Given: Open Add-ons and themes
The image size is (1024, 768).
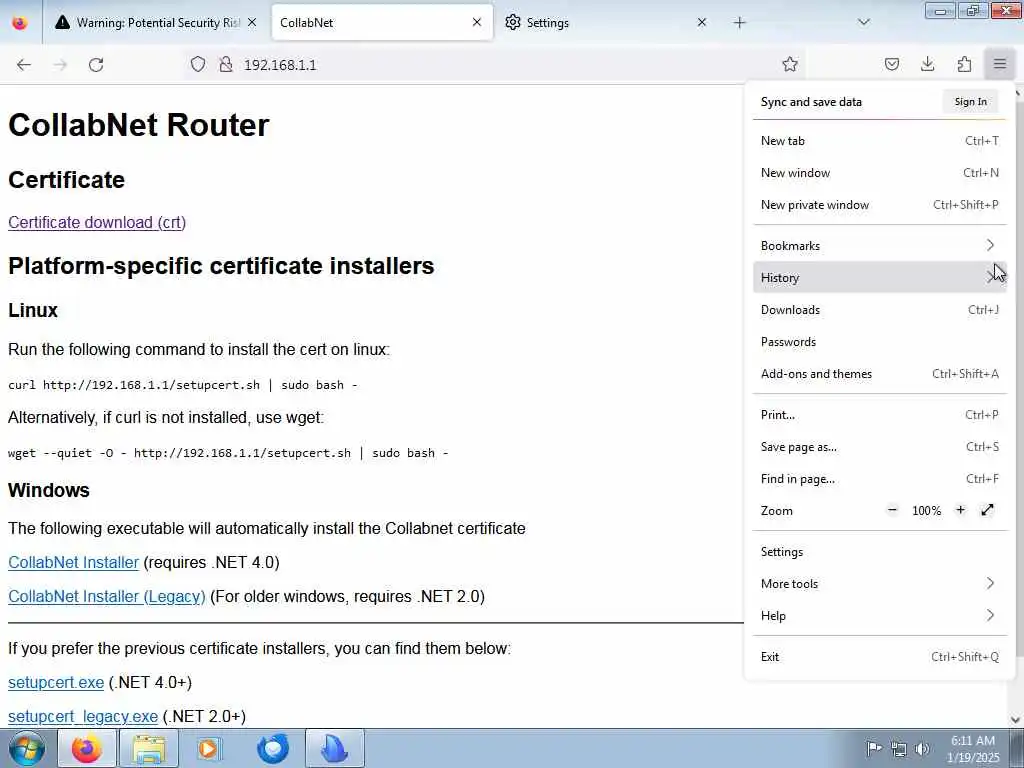Looking at the screenshot, I should point(880,374).
